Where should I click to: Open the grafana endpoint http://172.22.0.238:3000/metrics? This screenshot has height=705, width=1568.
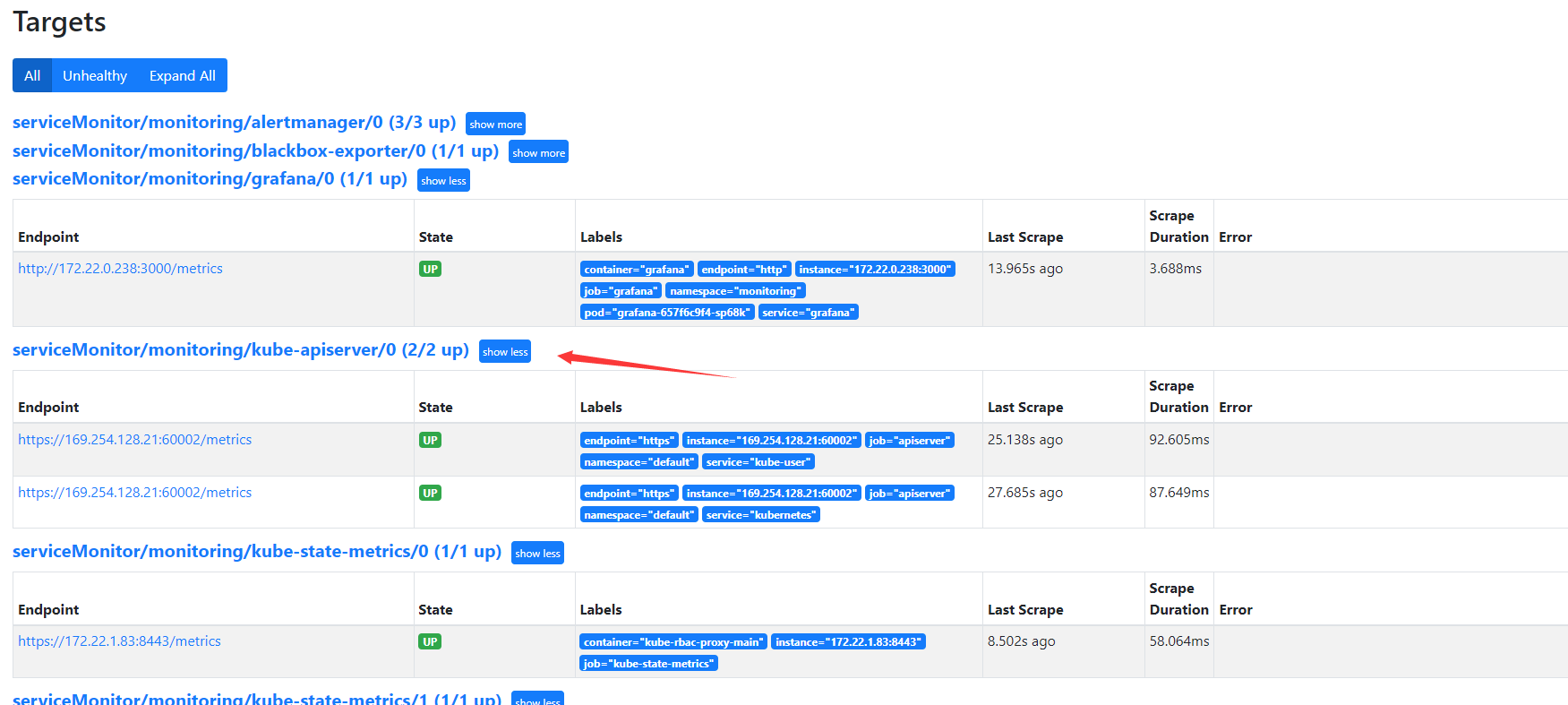(120, 269)
